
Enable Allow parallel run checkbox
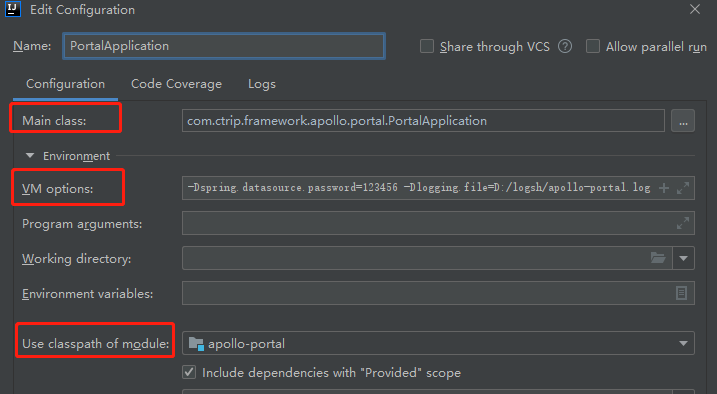[593, 46]
